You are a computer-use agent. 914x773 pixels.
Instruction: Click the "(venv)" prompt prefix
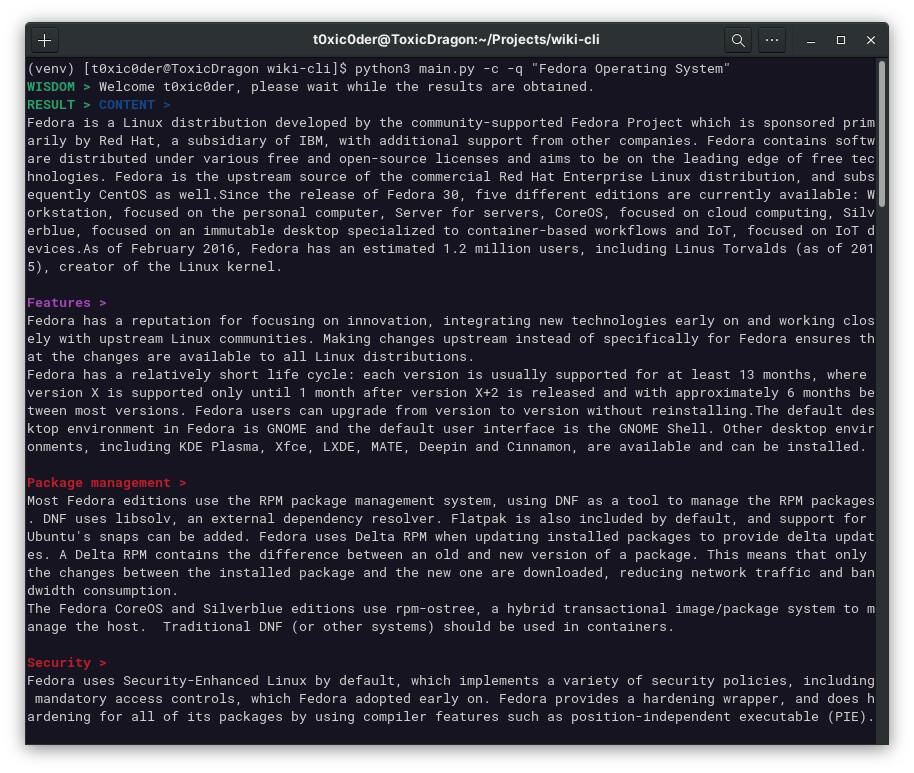(x=51, y=69)
